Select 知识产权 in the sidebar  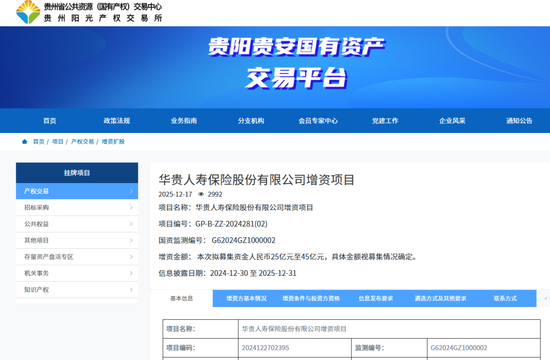pyautogui.click(x=77, y=289)
